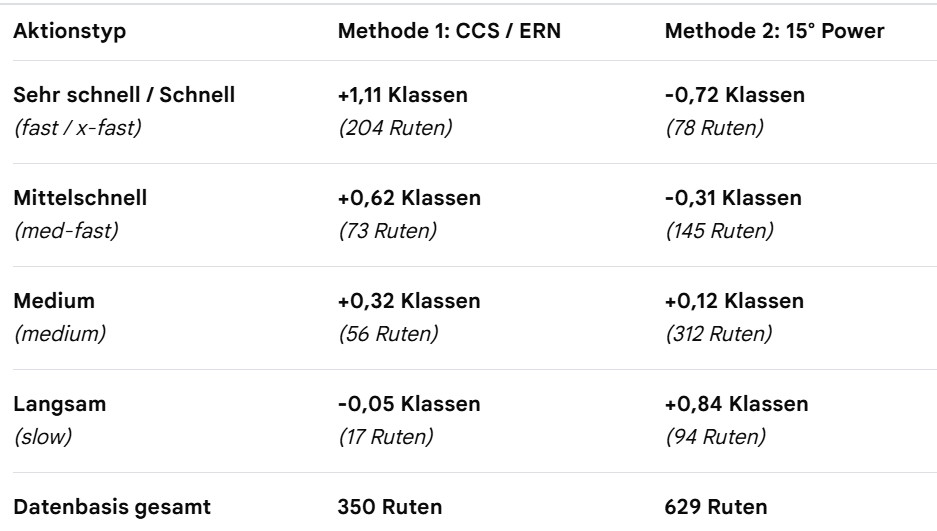
Task: Click the +0,84 Klassen value
Action: (x=736, y=404)
